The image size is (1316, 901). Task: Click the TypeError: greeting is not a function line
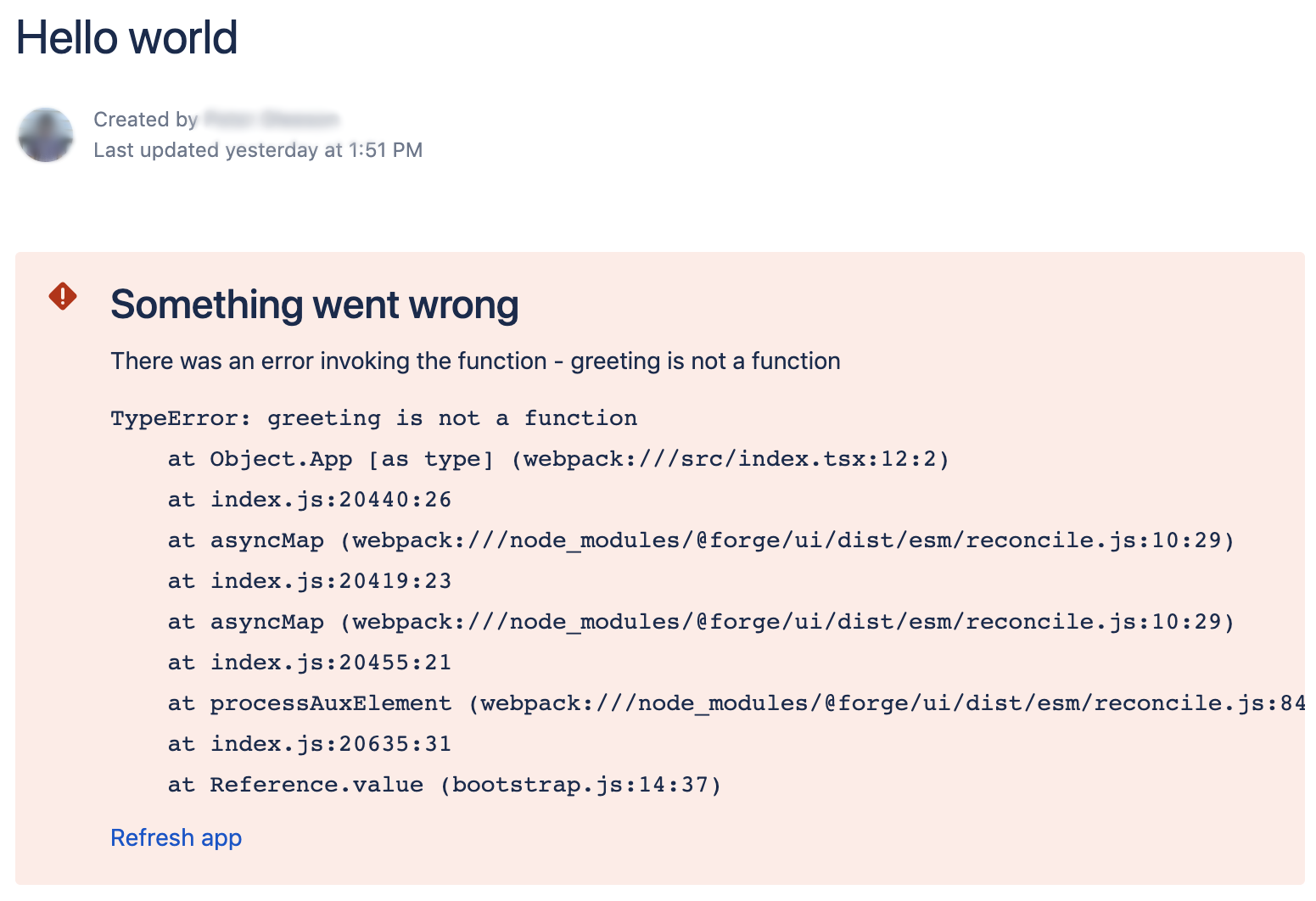tap(373, 417)
